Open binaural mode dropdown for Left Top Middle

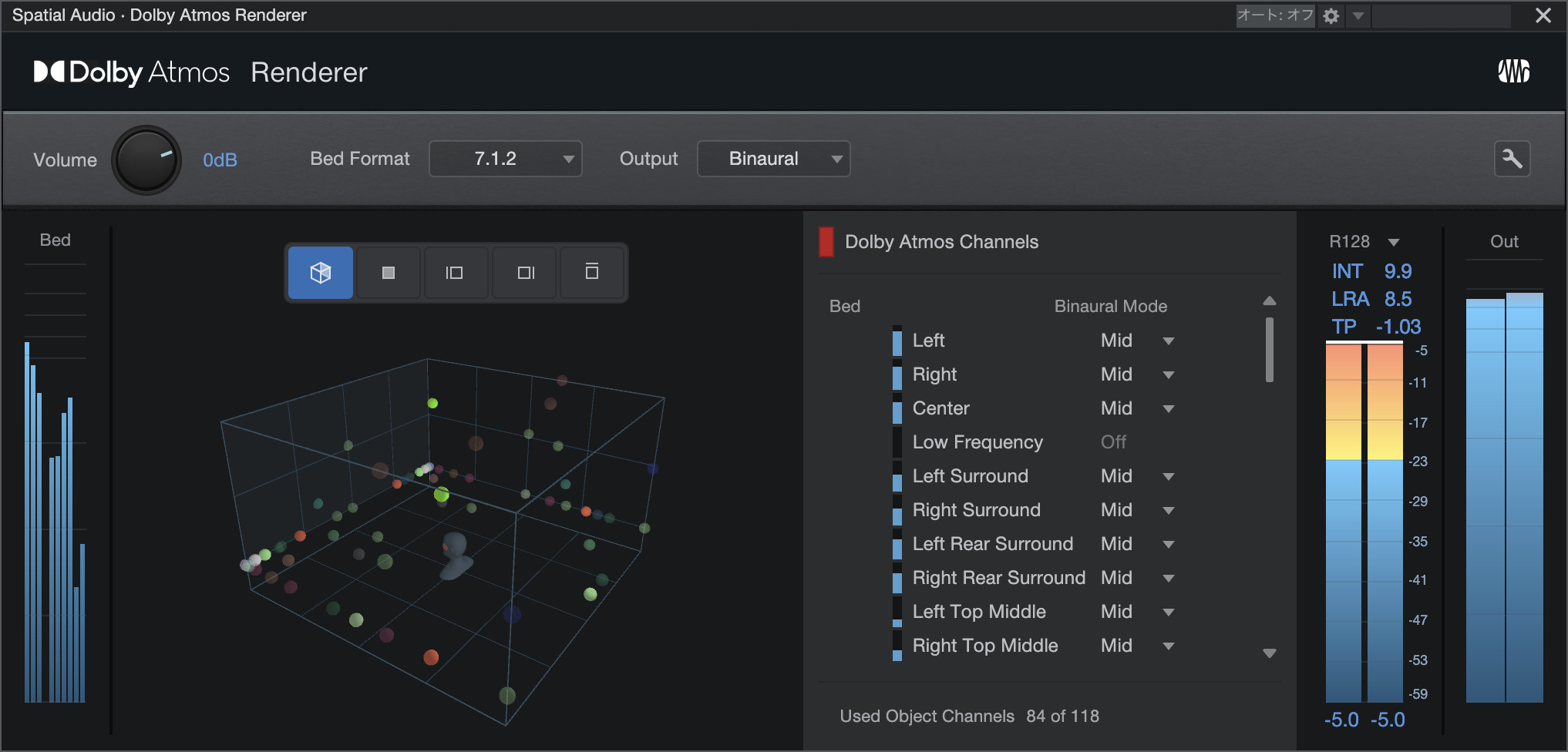[x=1169, y=612]
